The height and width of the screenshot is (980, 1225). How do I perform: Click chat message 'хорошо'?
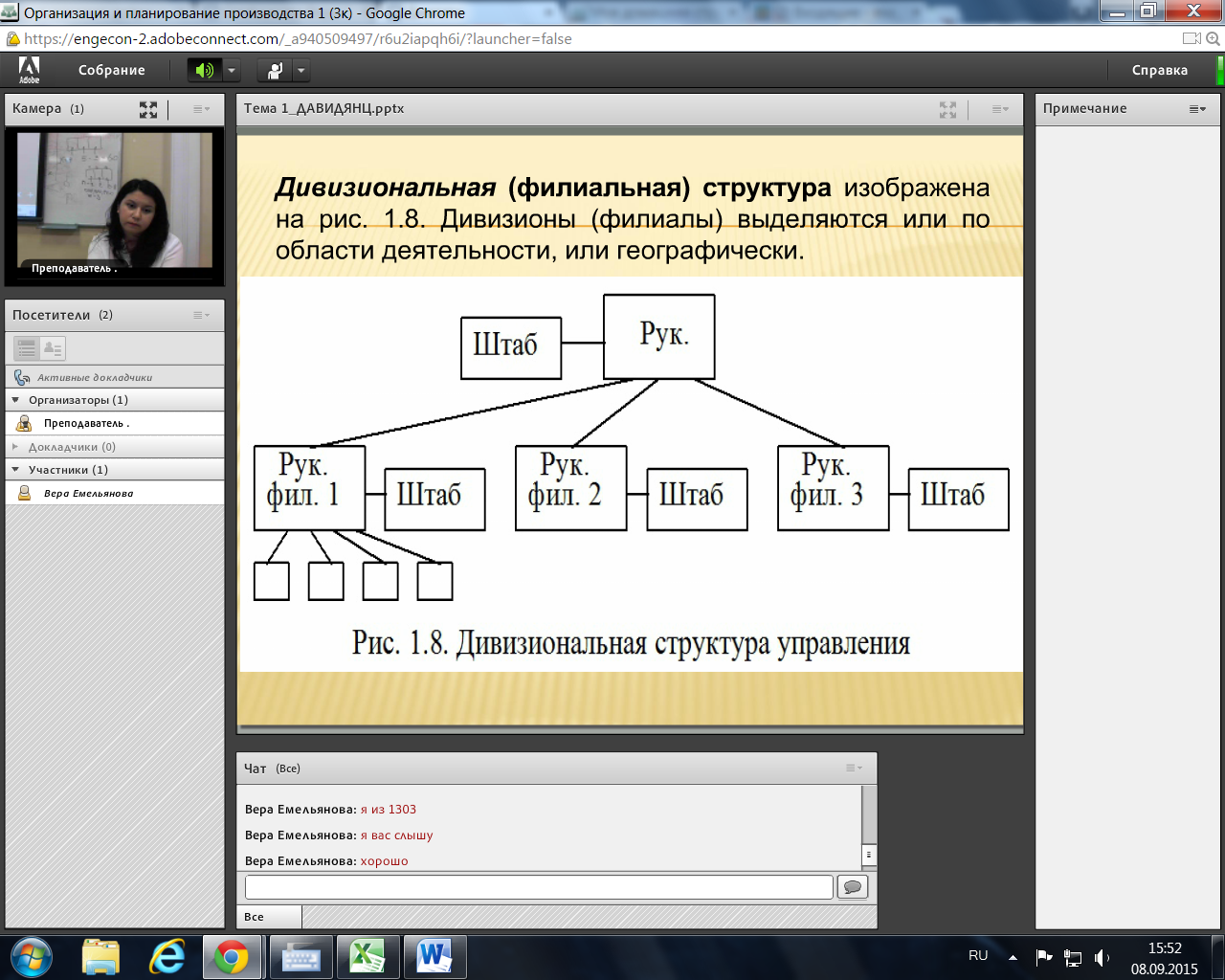point(384,861)
